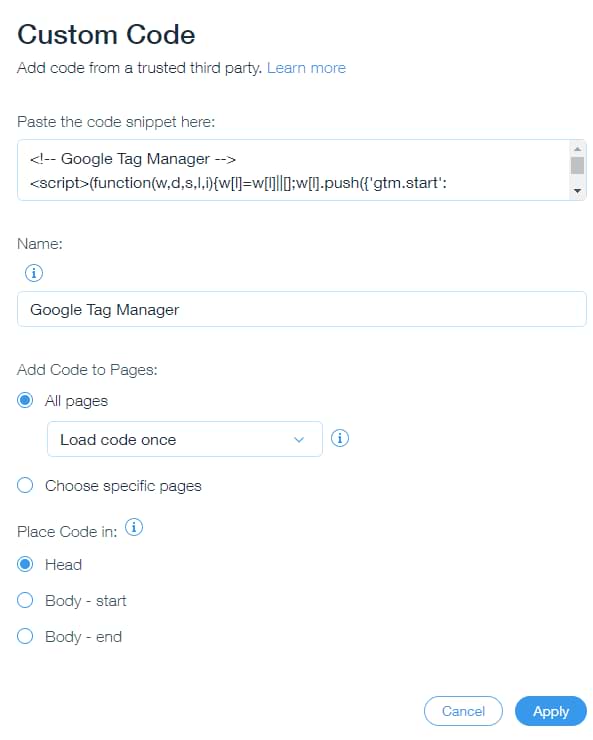Click into the Google Tag Manager name field
The width and height of the screenshot is (593, 740).
302,309
